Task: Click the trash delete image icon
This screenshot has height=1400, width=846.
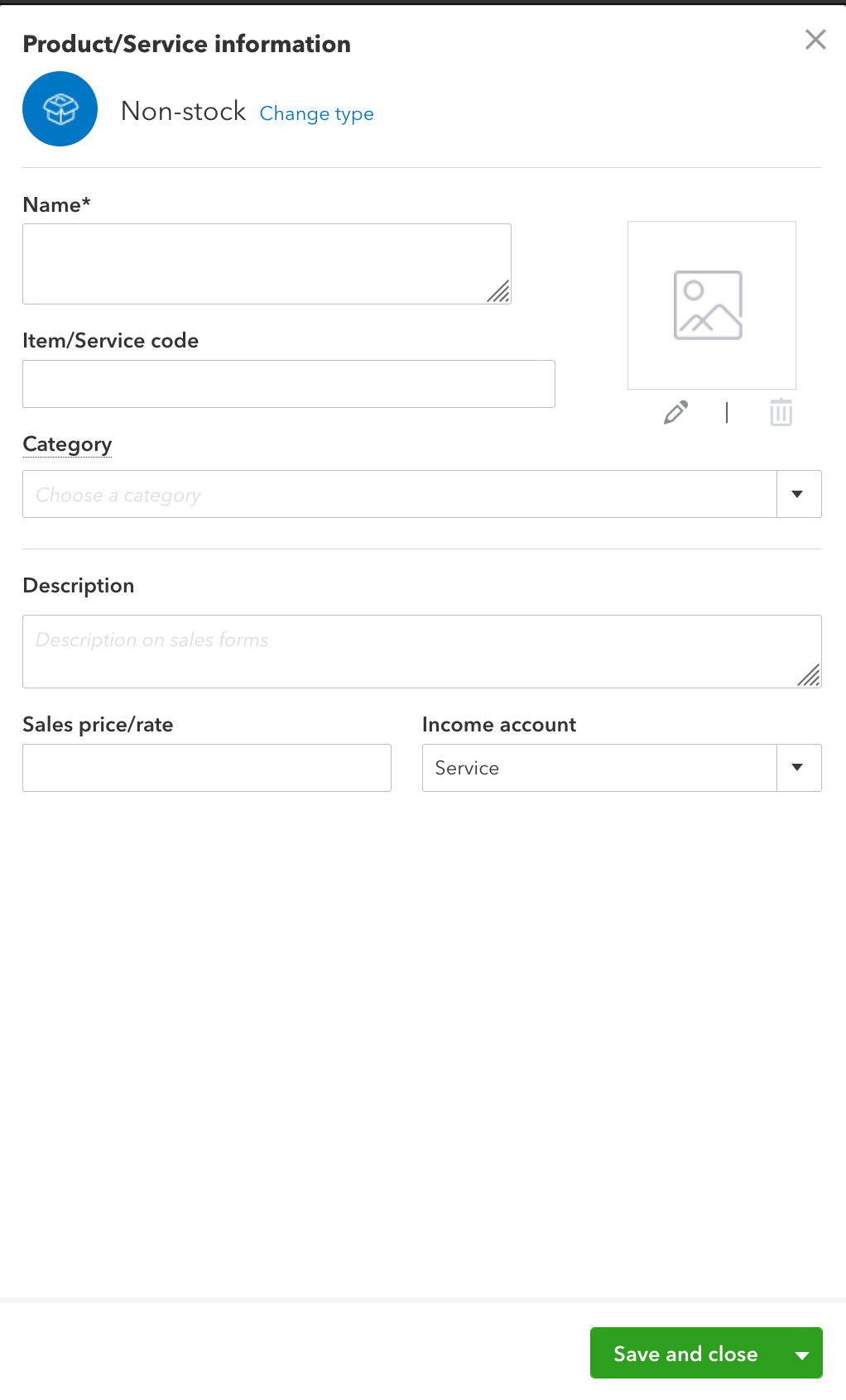Action: pos(781,412)
